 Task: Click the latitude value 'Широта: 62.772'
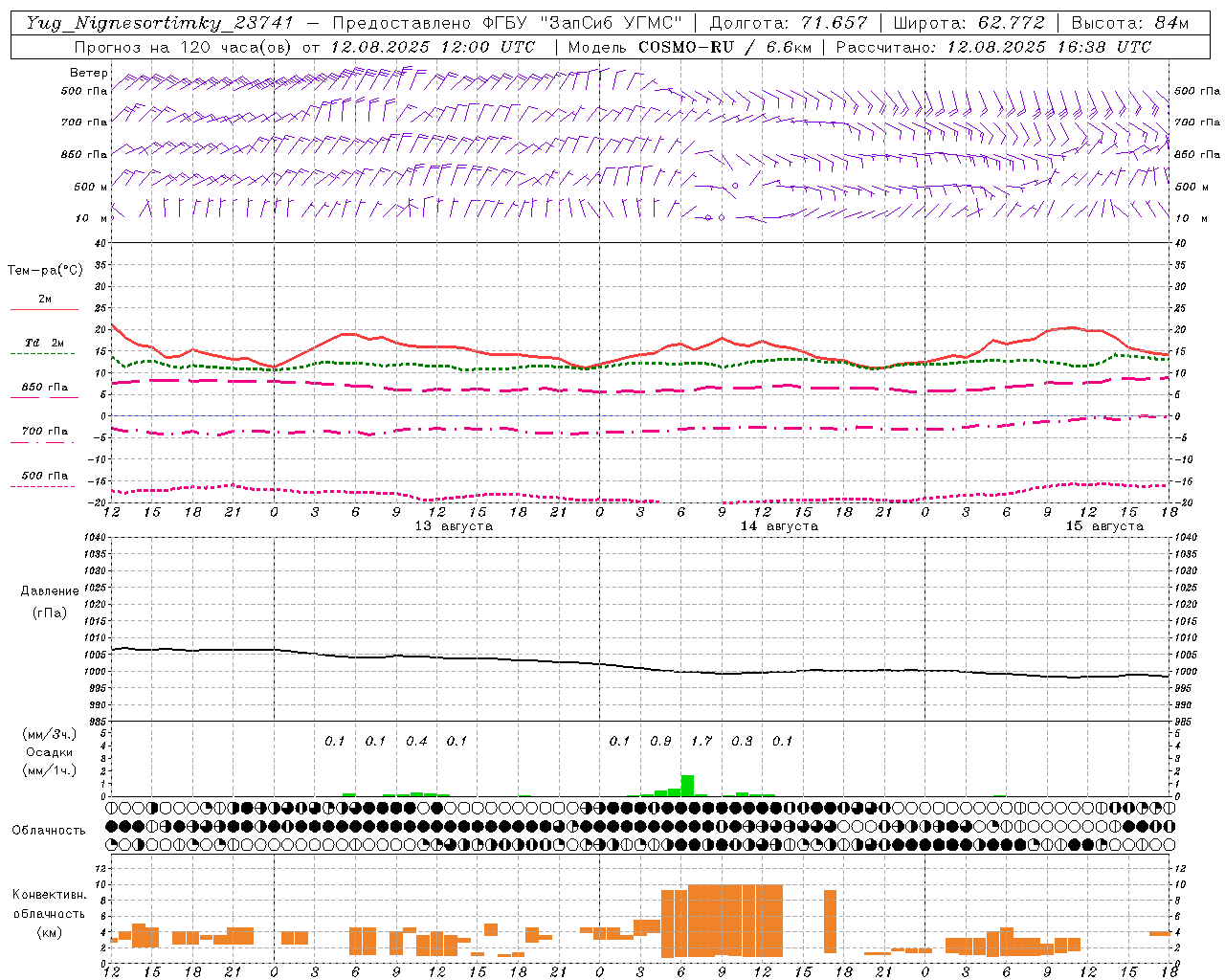click(969, 23)
